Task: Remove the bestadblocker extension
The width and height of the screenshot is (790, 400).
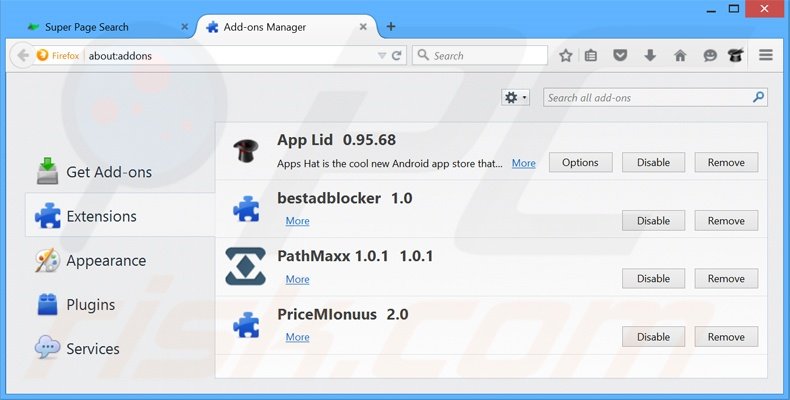Action: click(x=726, y=221)
